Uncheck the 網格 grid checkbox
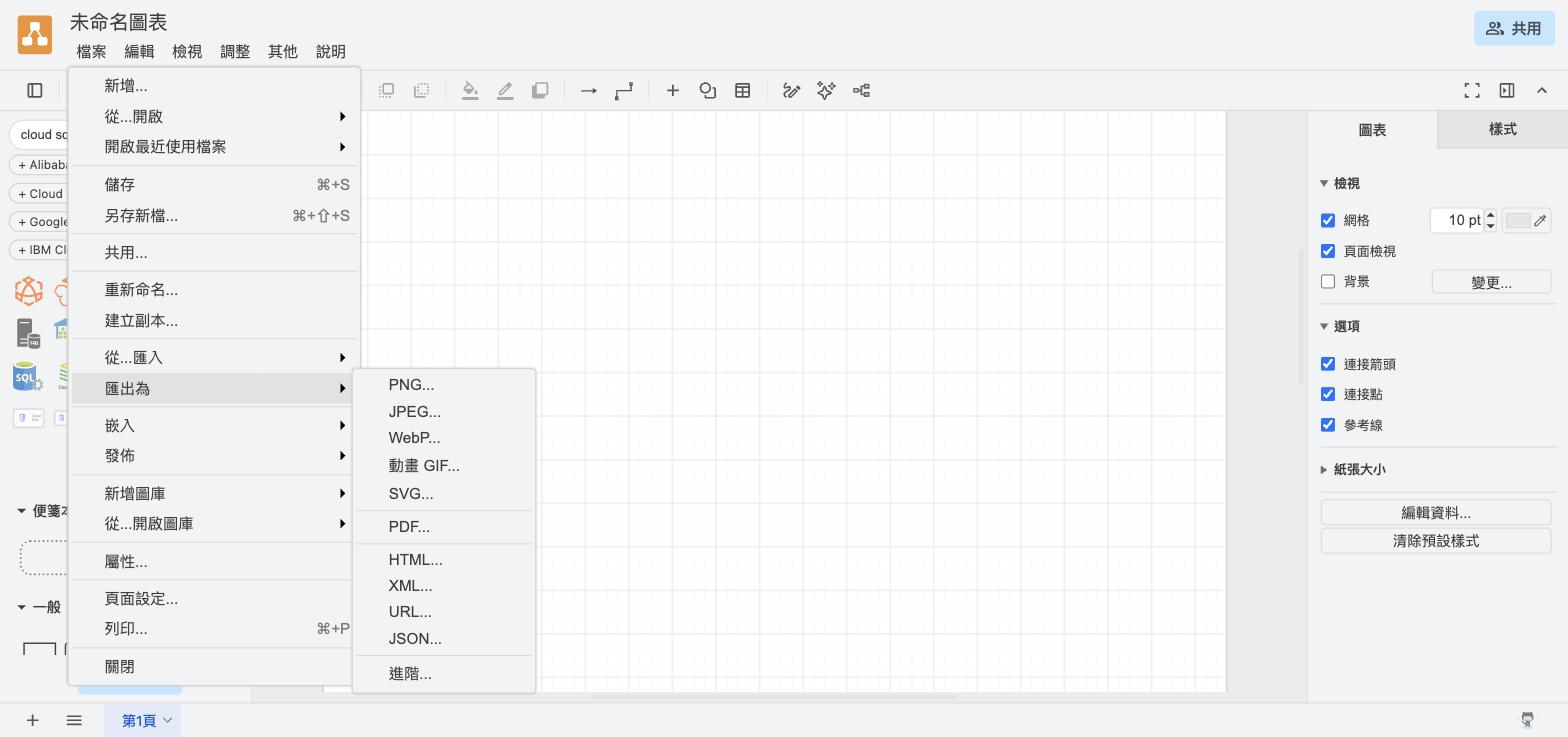 [x=1328, y=221]
